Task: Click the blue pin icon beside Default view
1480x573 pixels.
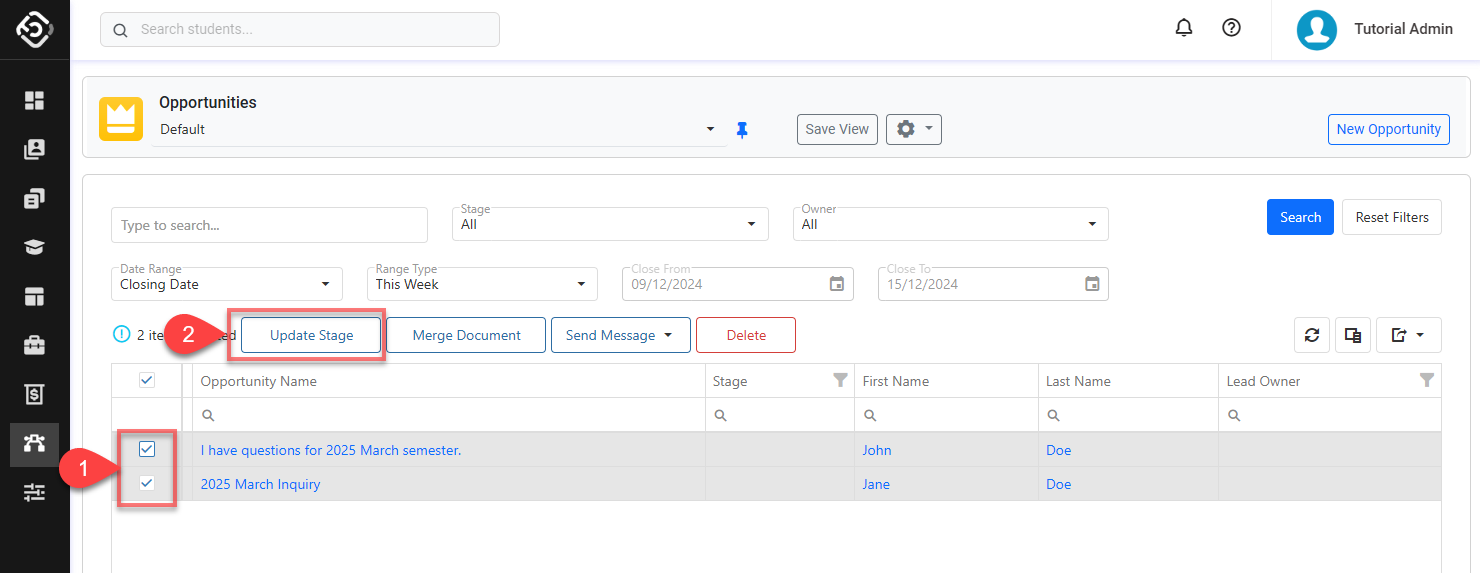Action: tap(742, 130)
